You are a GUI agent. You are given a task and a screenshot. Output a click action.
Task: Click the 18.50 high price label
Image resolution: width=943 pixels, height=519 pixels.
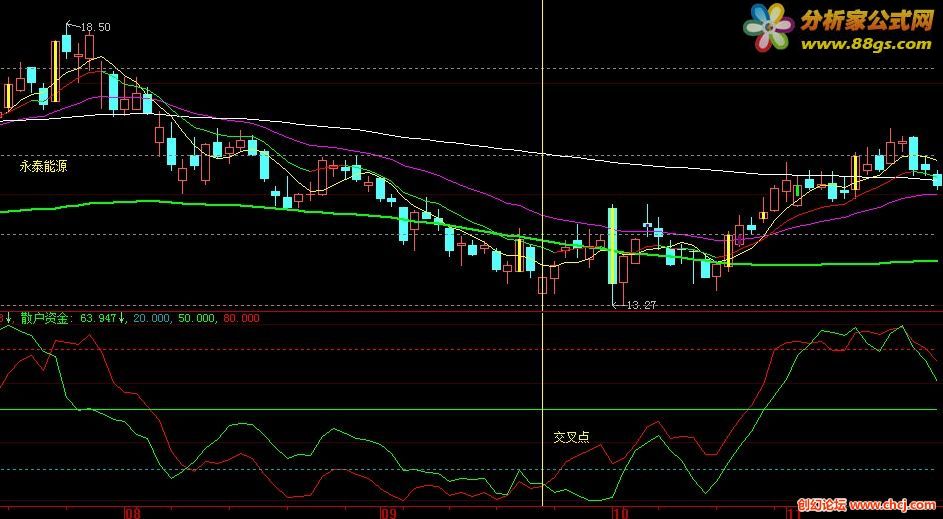click(95, 27)
